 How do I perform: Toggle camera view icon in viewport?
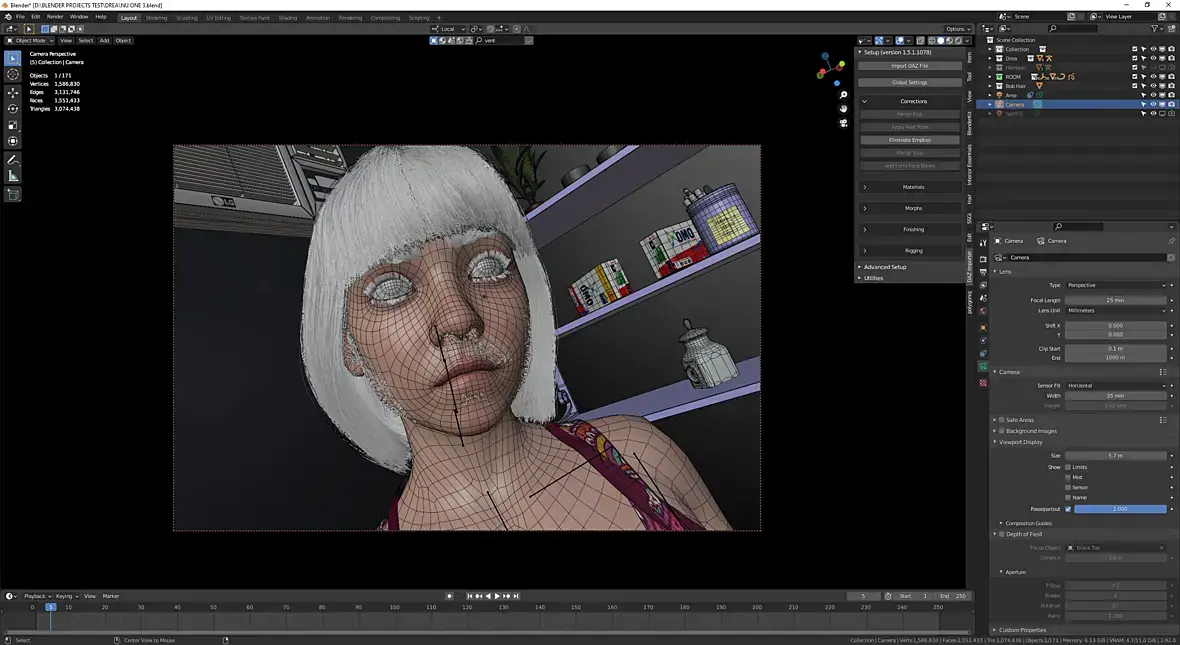[844, 123]
